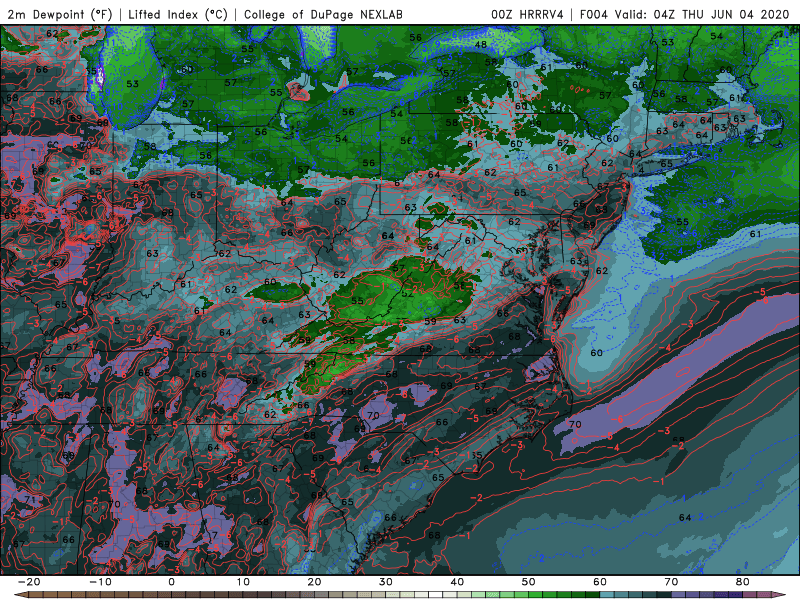Click the 71 dewpoint value on the map

tap(30, 499)
